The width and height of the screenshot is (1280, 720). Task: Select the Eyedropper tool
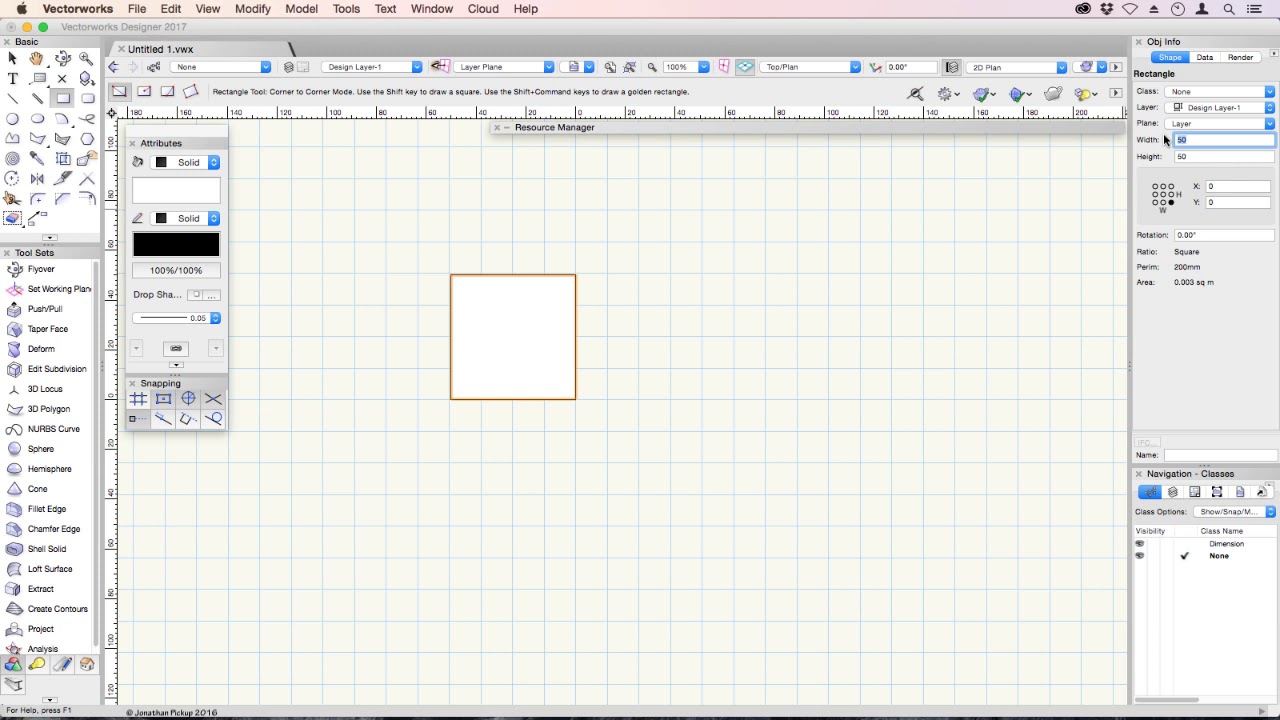pos(37,159)
